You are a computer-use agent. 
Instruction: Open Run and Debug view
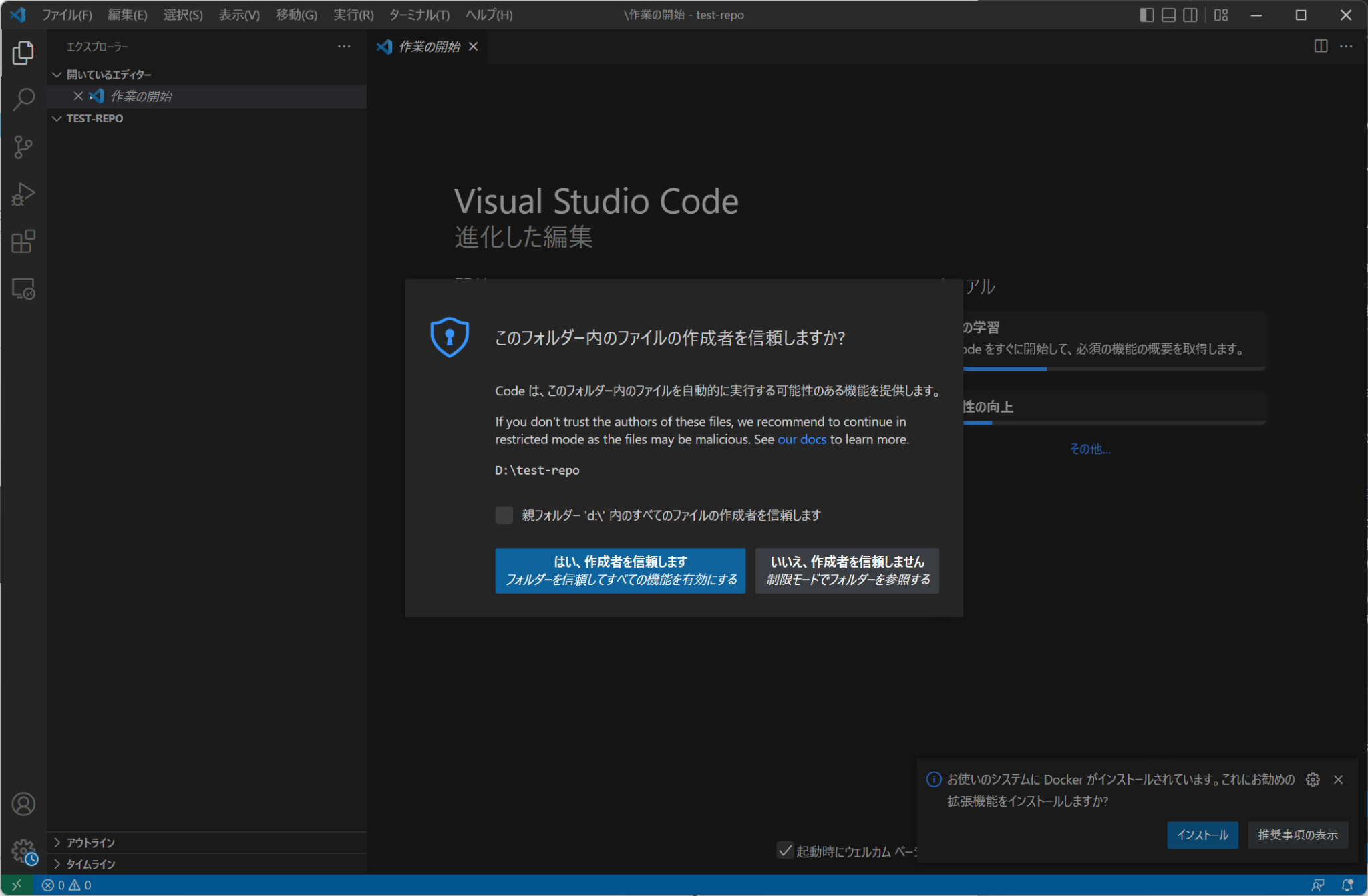[x=23, y=194]
